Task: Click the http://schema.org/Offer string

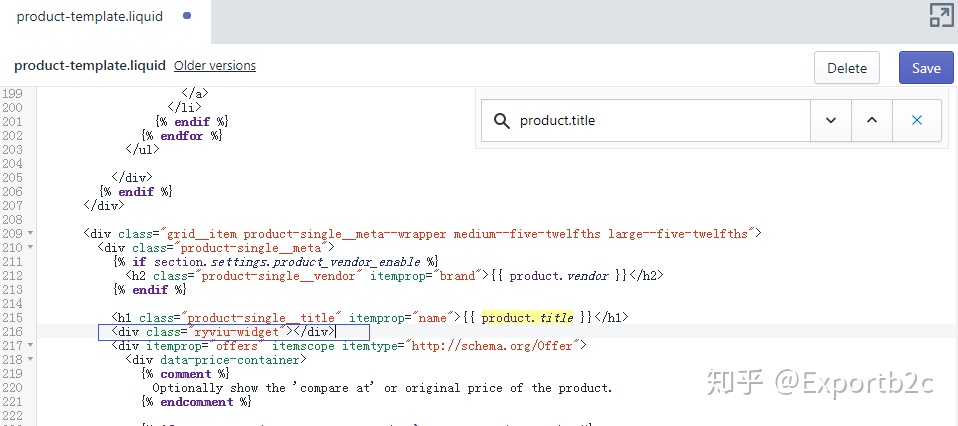Action: coord(491,346)
